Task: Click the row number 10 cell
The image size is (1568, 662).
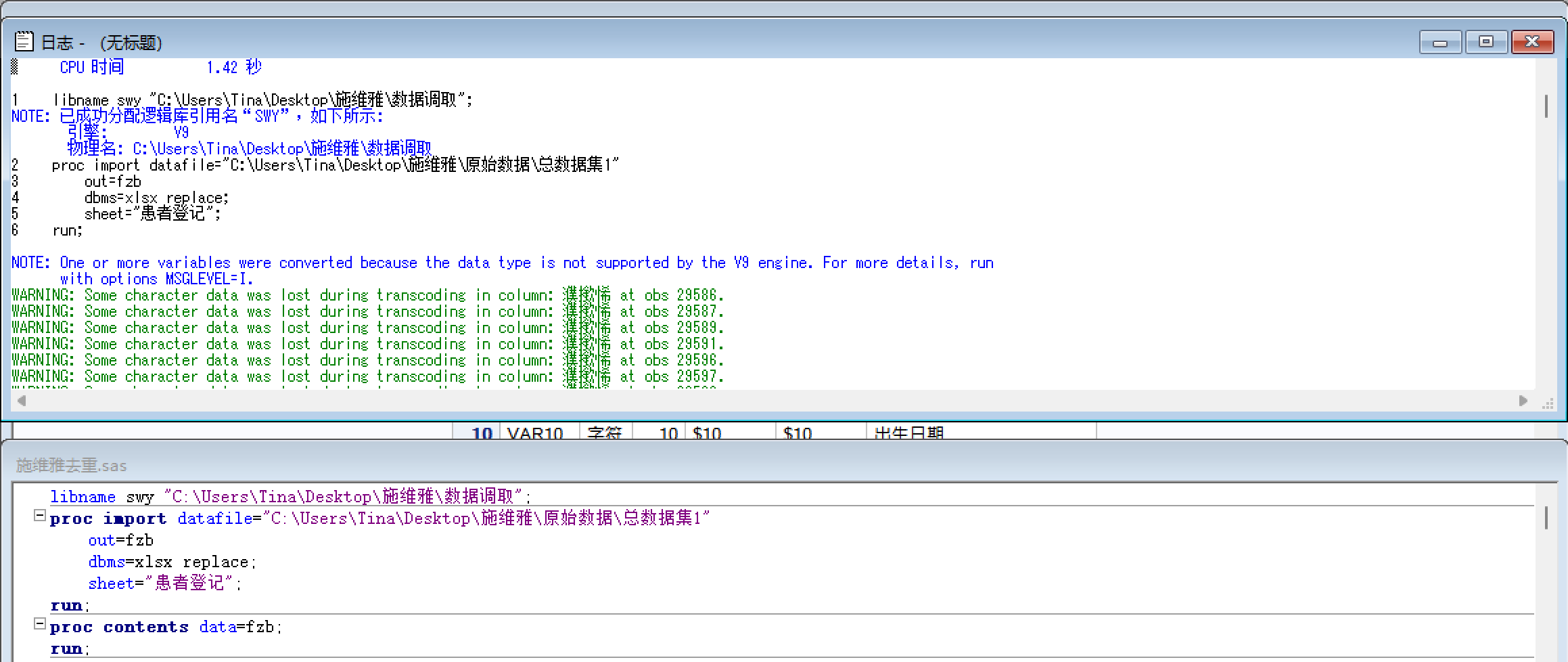Action: coord(477,432)
